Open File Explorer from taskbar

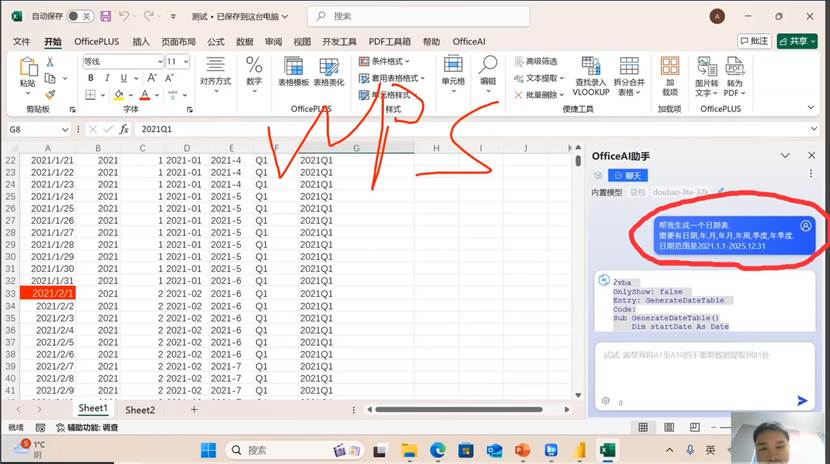coord(409,450)
